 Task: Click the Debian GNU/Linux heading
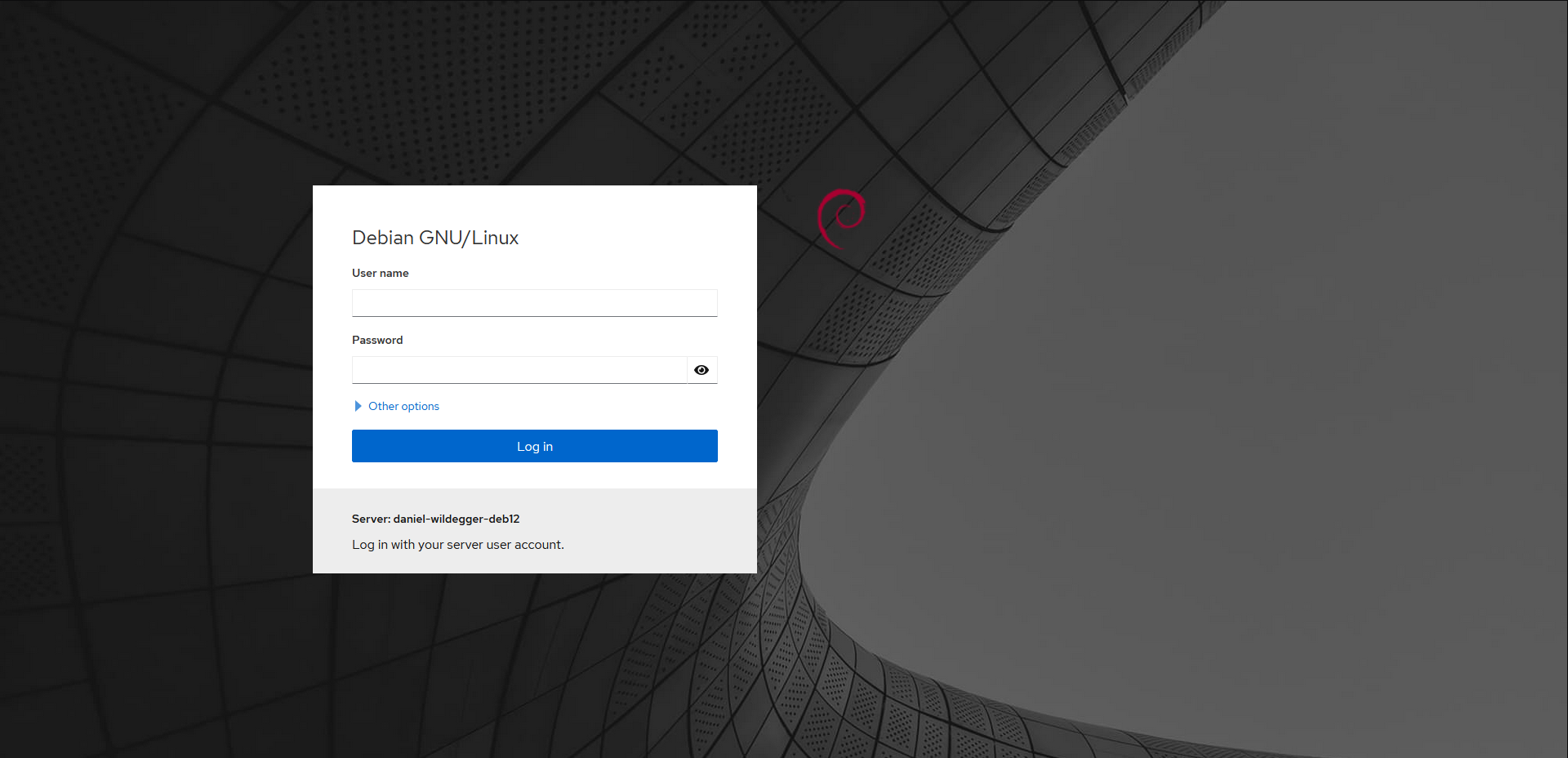click(x=434, y=238)
